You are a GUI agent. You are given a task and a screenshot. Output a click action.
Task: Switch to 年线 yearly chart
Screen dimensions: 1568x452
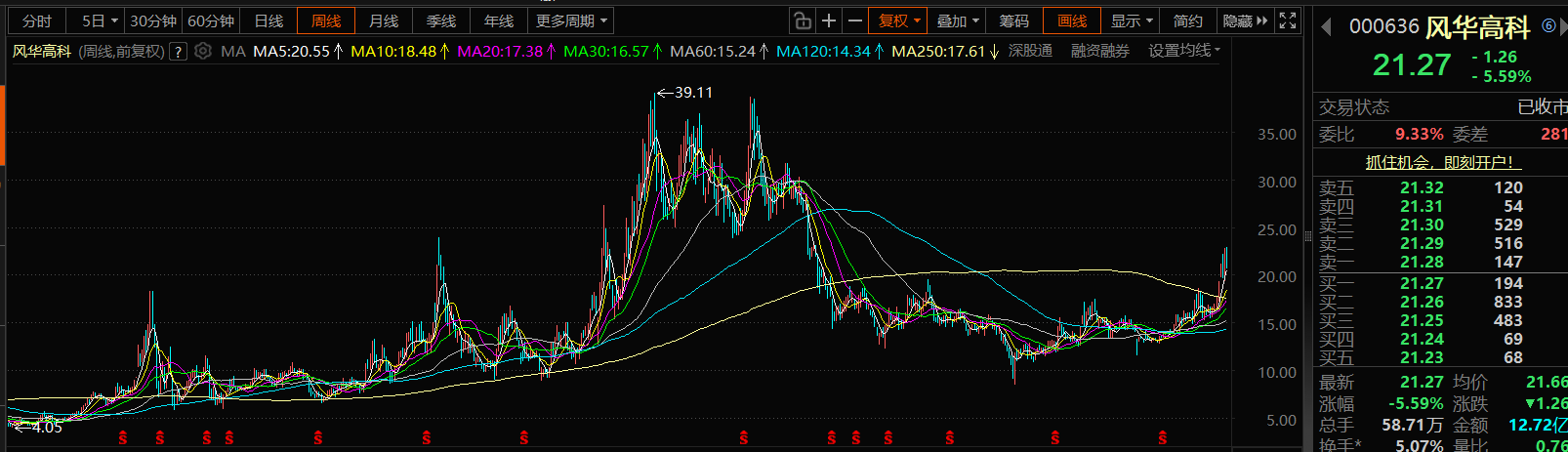coord(499,21)
